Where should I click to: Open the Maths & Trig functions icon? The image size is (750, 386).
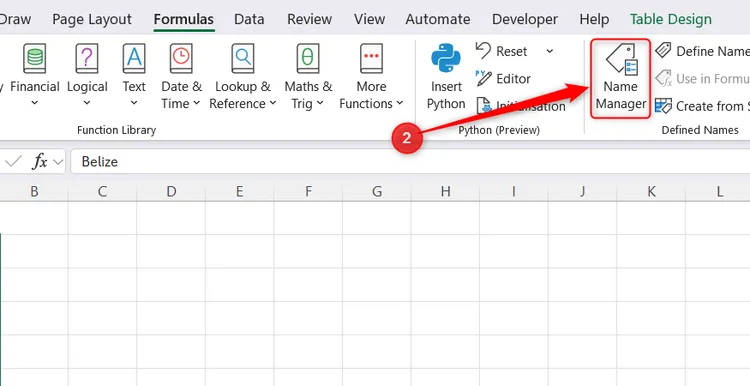pyautogui.click(x=308, y=58)
